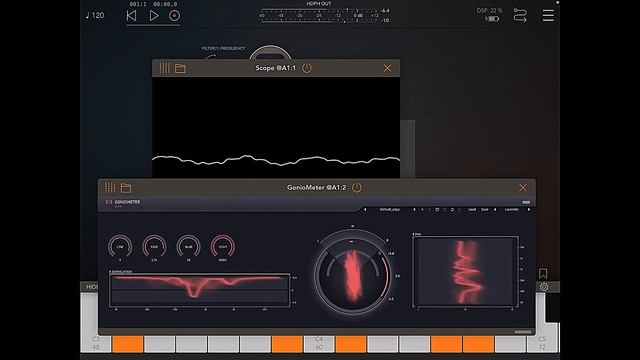
Task: Switch to next GonioMeter color theme
Action: (x=529, y=209)
